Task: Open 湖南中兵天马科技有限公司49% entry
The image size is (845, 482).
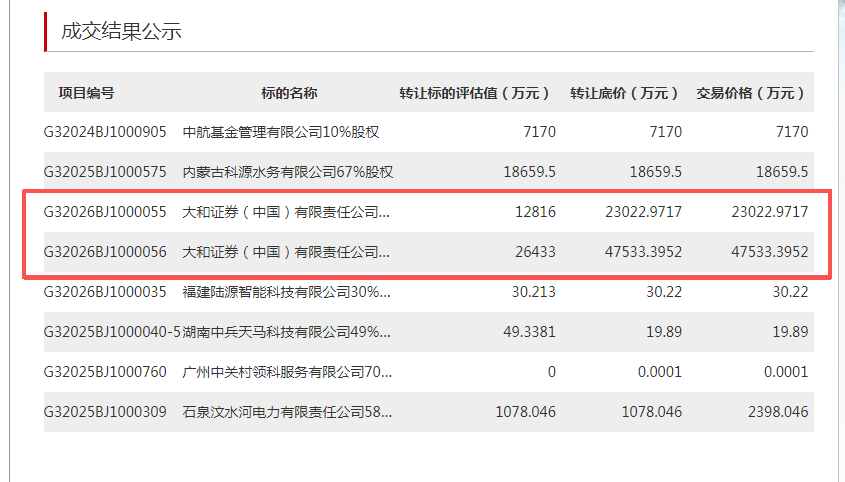Action: coord(286,332)
